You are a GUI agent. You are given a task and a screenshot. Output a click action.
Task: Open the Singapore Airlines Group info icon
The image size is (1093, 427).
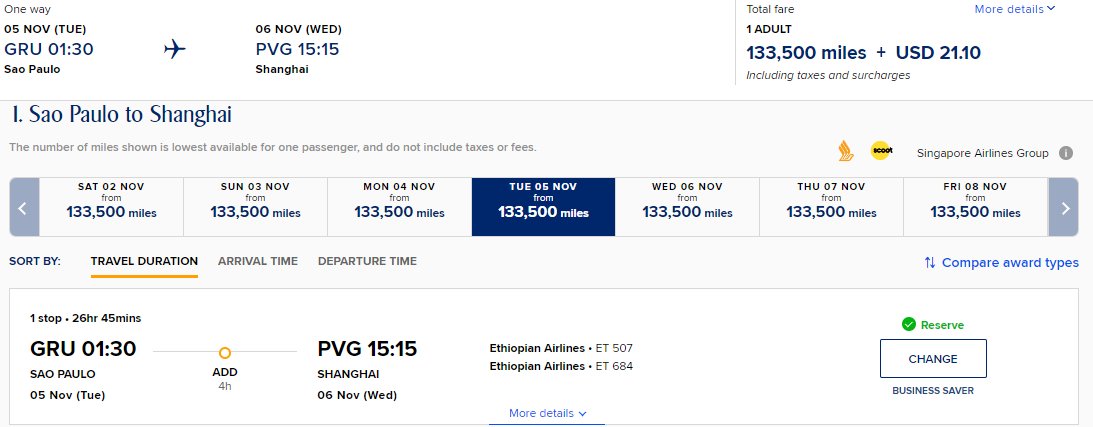point(1066,153)
